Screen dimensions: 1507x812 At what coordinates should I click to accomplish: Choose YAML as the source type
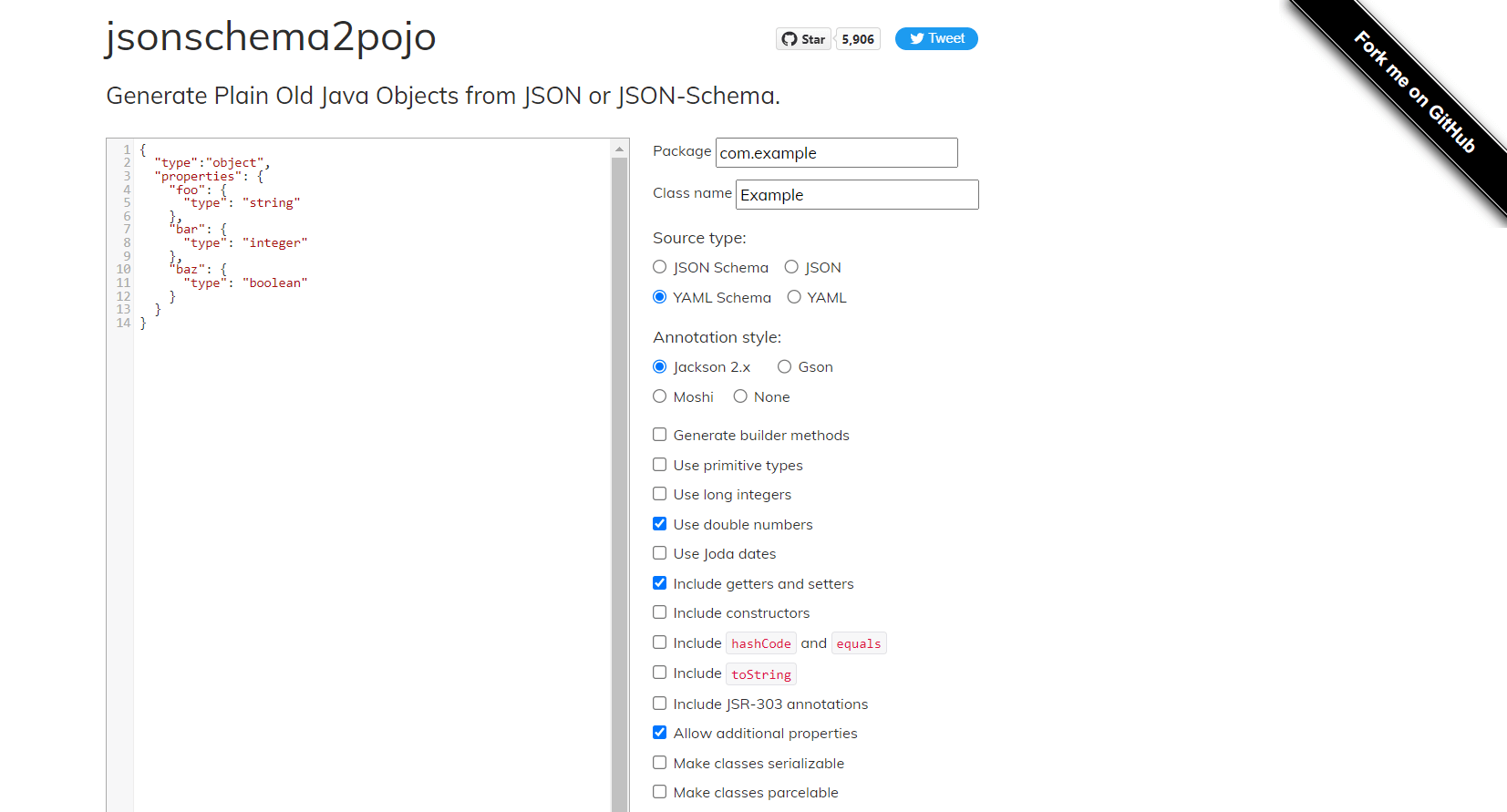click(794, 297)
